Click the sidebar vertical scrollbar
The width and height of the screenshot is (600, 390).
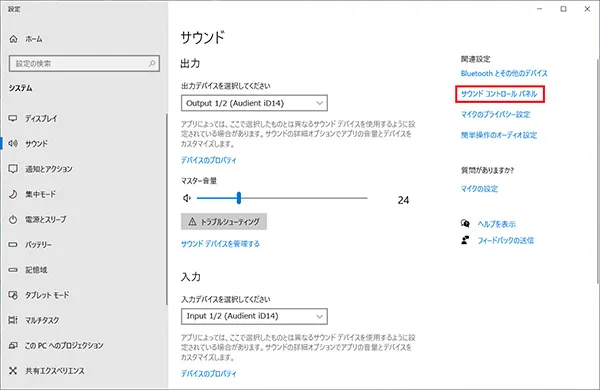(166, 209)
